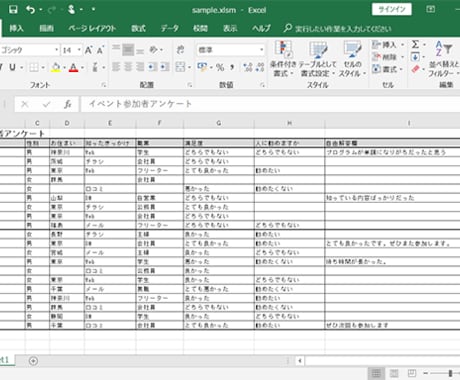The width and height of the screenshot is (460, 380).
Task: Click formula bar text イベント参加者アンケート
Action: [140, 104]
